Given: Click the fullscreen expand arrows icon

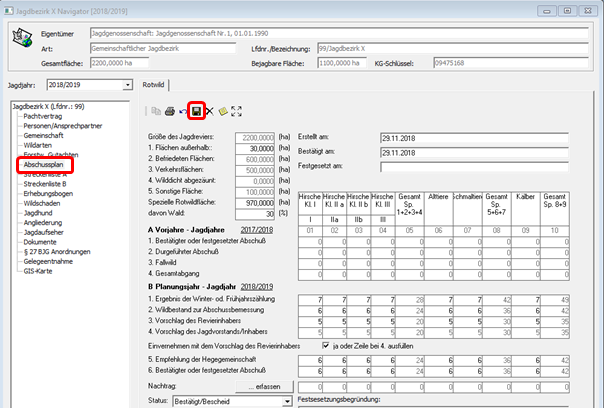Looking at the screenshot, I should (x=237, y=111).
